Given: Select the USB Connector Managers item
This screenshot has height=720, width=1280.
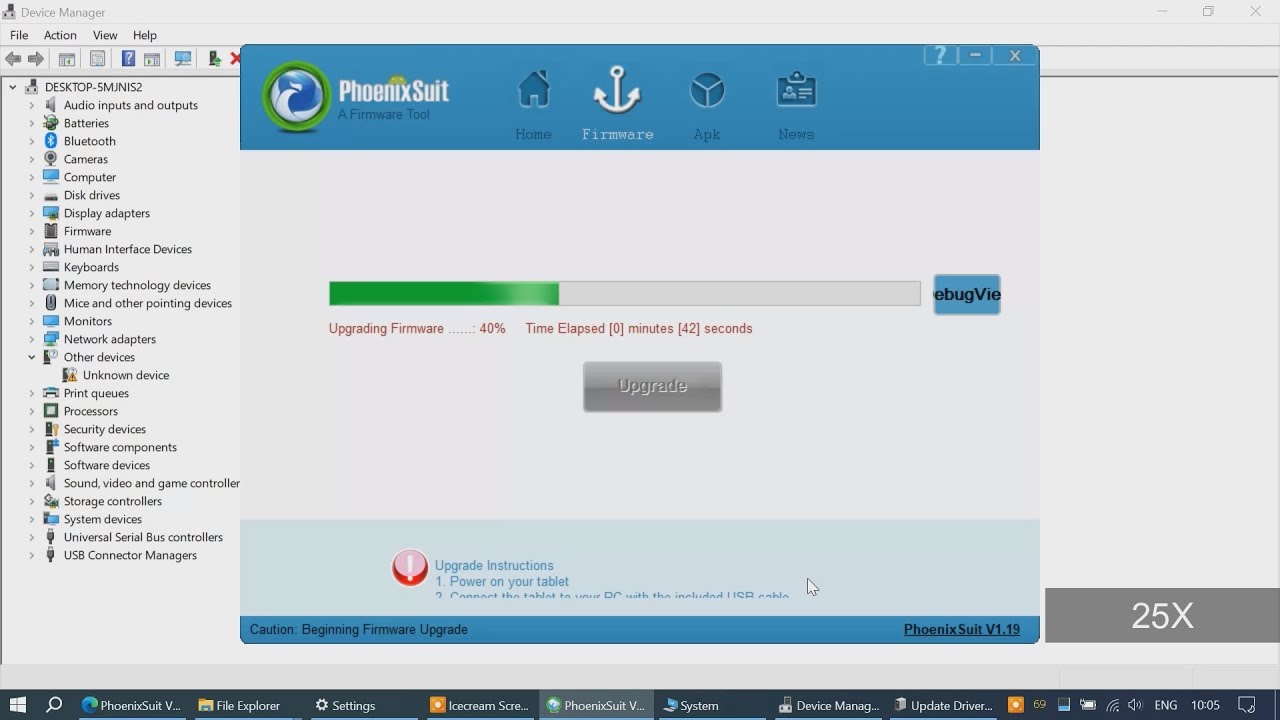Looking at the screenshot, I should 130,555.
